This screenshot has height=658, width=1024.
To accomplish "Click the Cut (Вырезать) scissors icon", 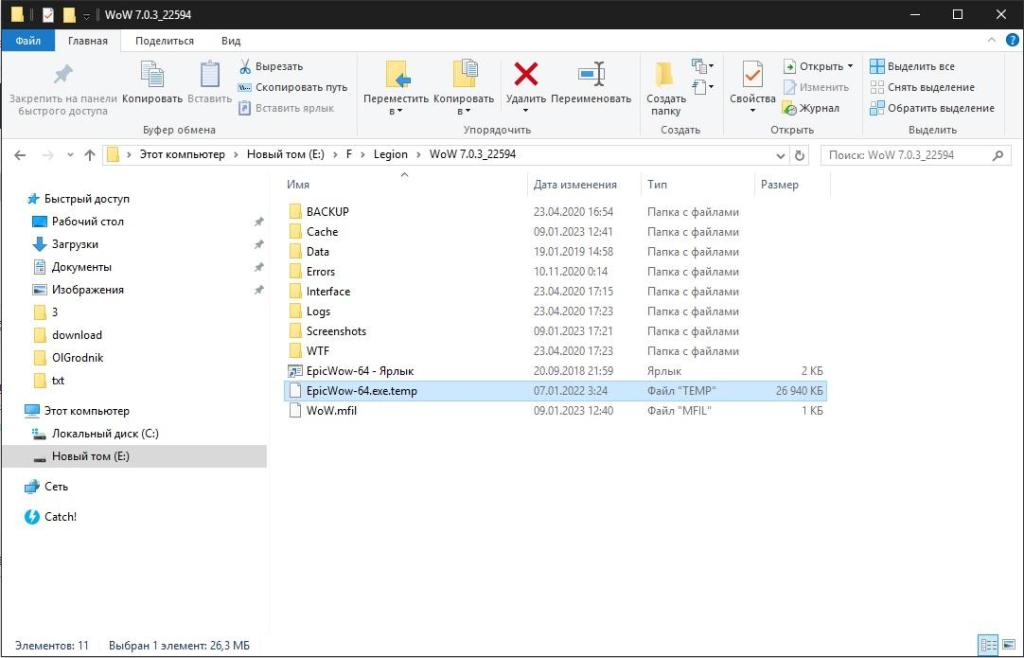I will (245, 66).
